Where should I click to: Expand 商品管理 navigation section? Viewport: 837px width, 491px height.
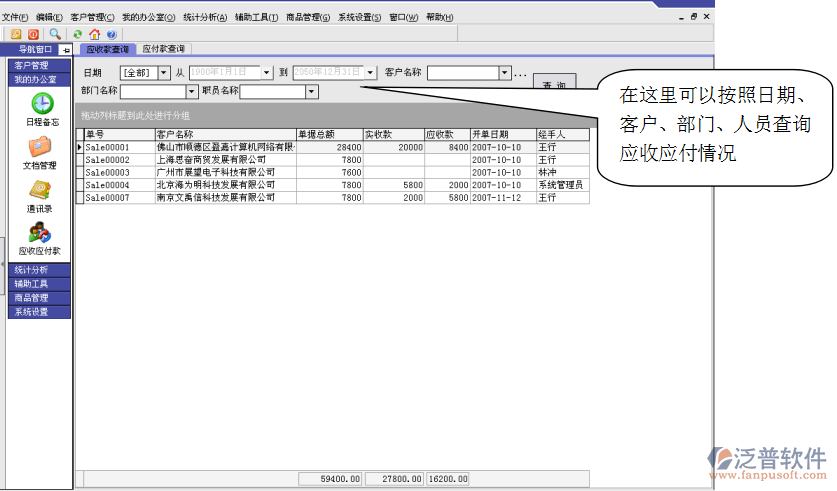coord(40,298)
